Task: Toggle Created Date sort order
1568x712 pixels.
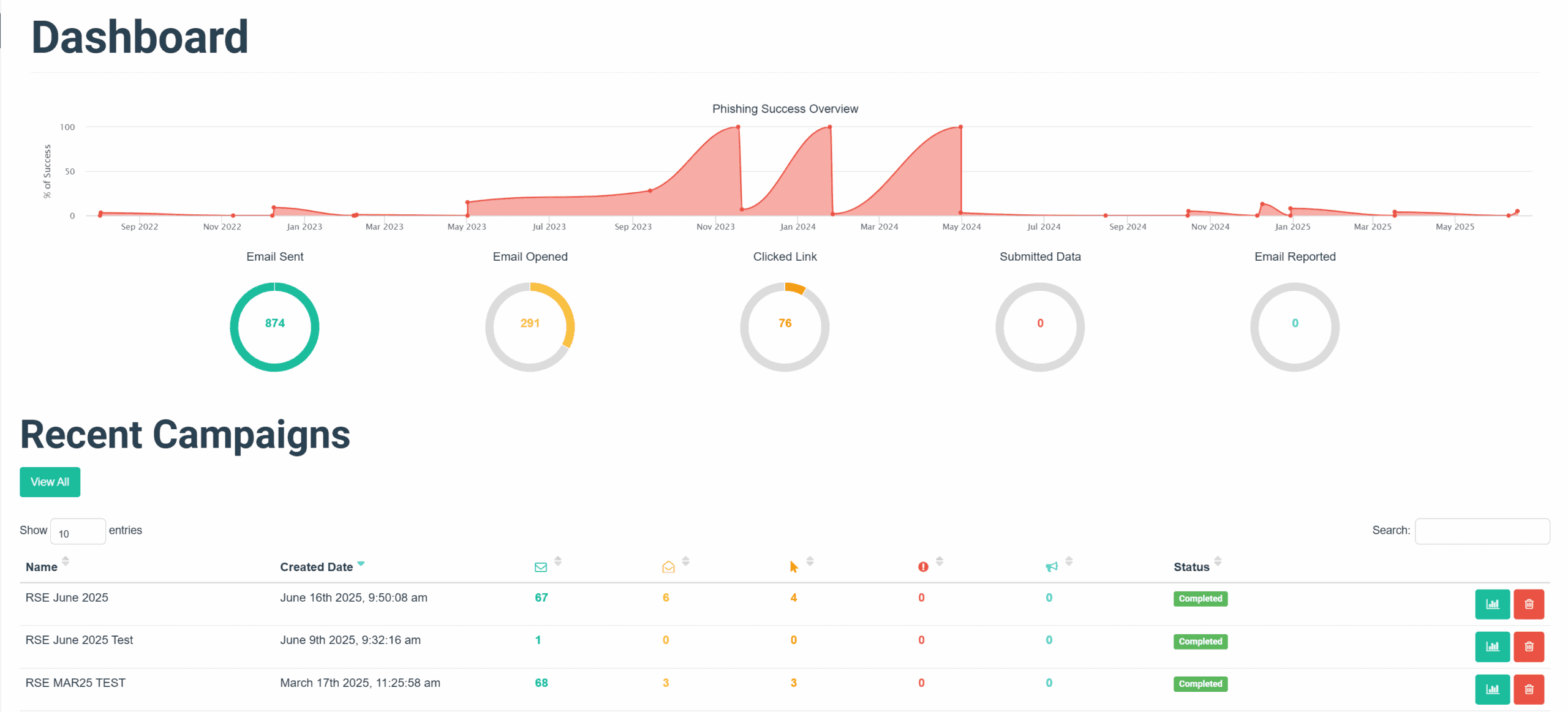Action: [x=316, y=567]
